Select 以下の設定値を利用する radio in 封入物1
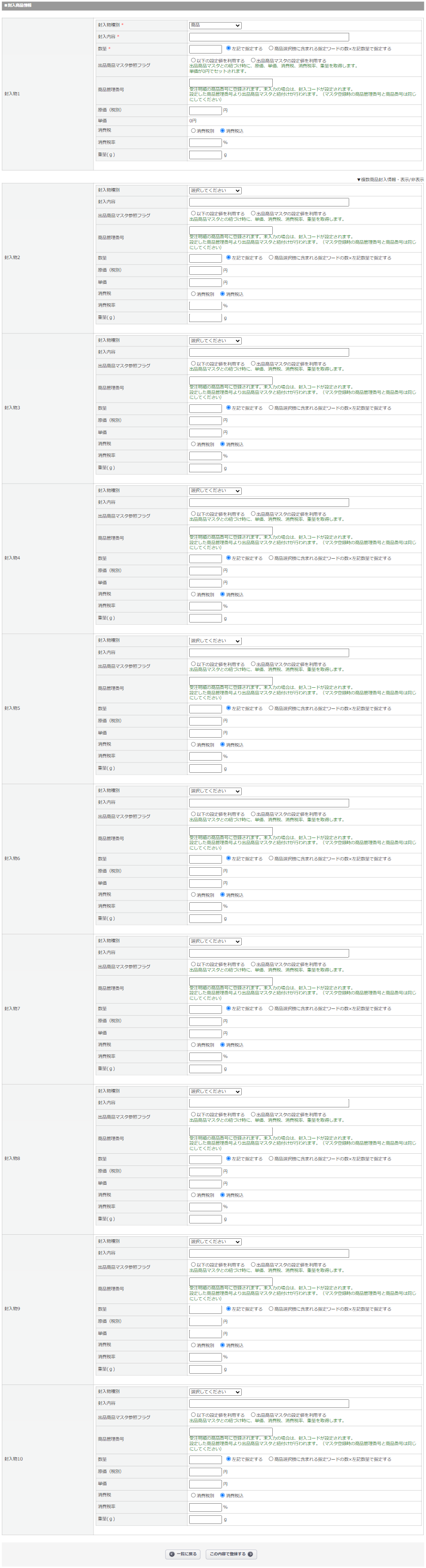Image resolution: width=426 pixels, height=1568 pixels. (193, 60)
